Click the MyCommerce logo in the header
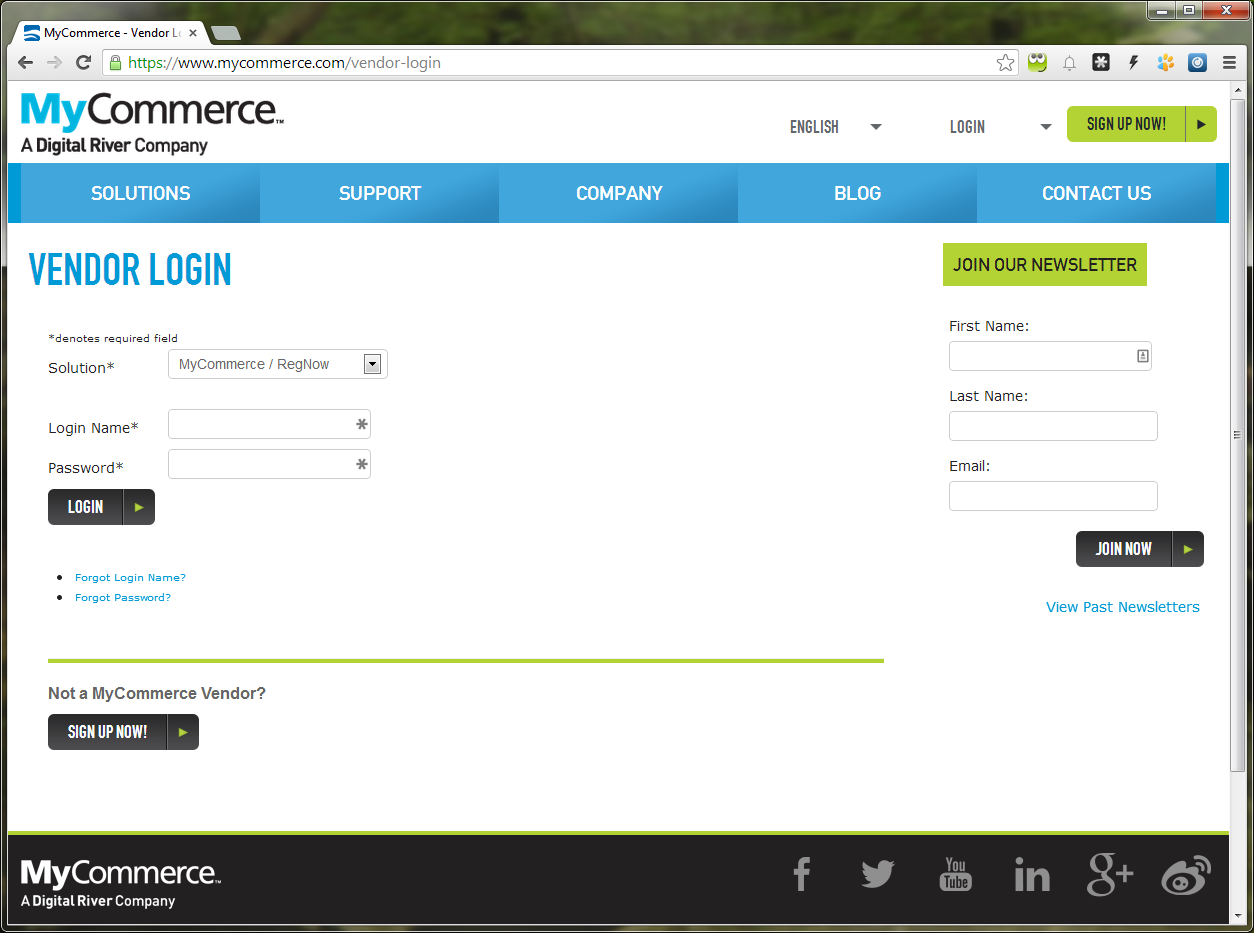 coord(152,123)
